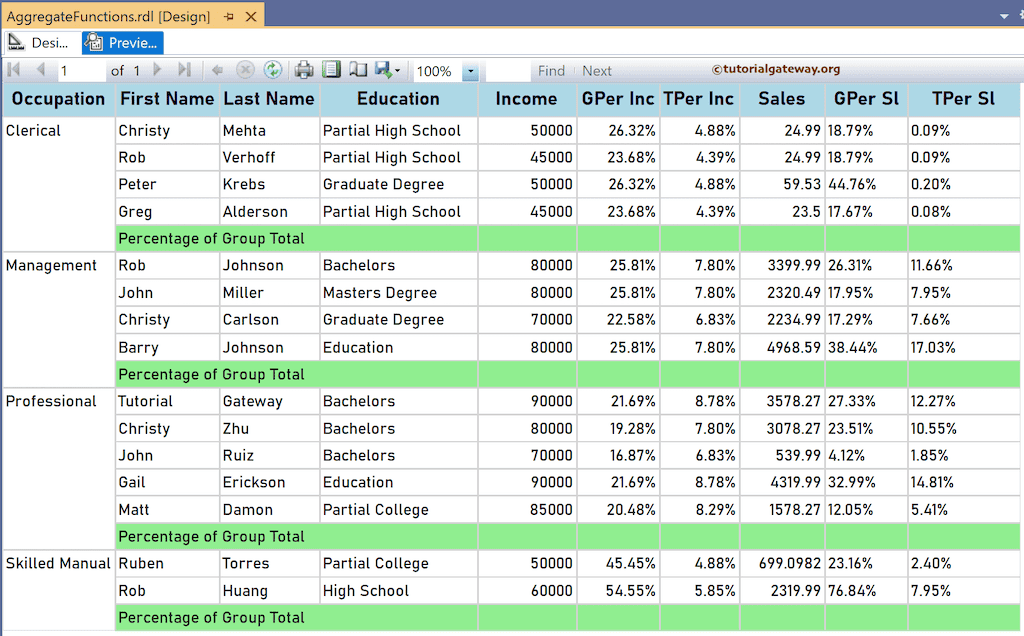Switch to the Design tab
The image size is (1024, 636).
coord(40,42)
